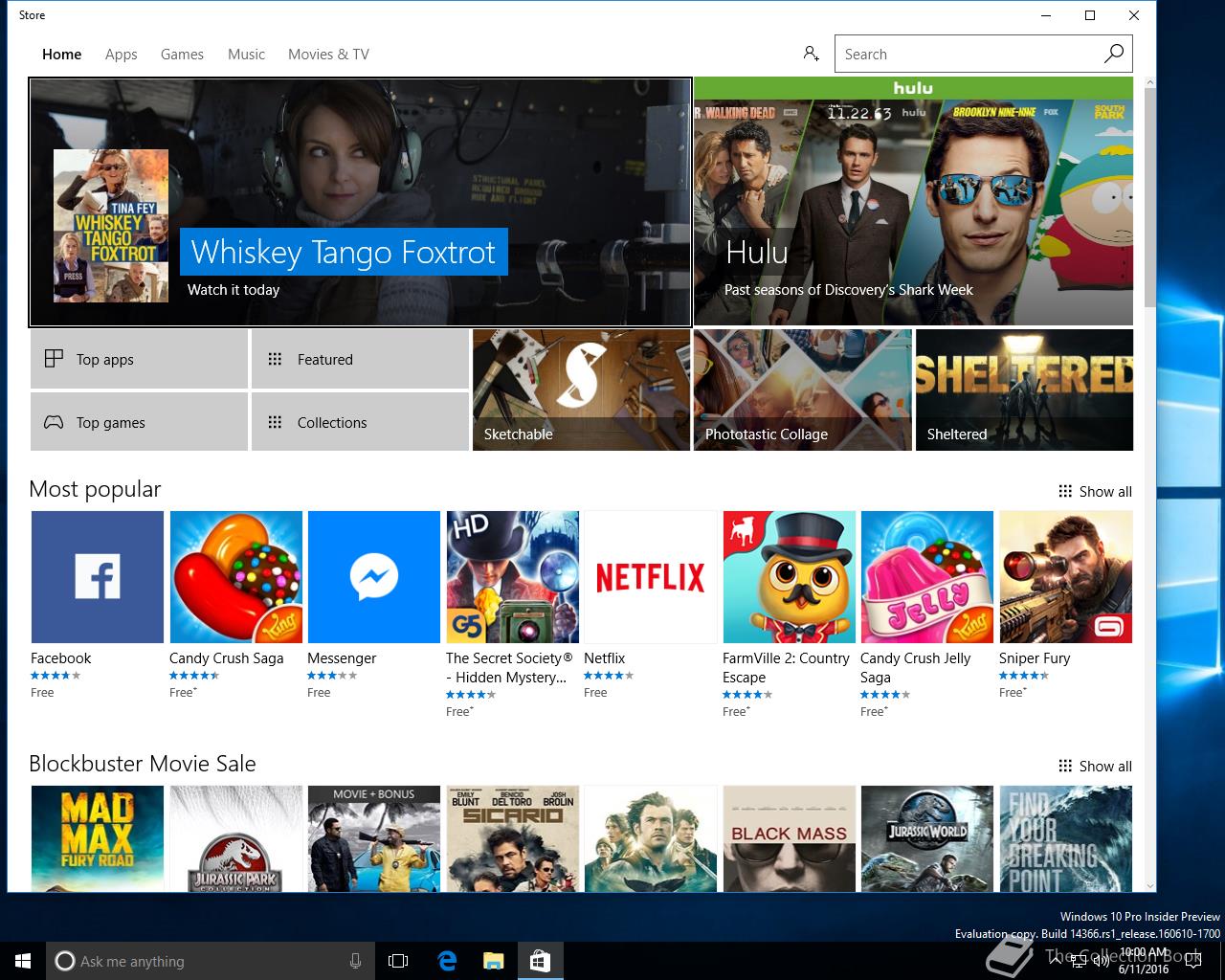Open the Jurassic Park Collection poster
Image resolution: width=1225 pixels, height=980 pixels.
pos(236,838)
